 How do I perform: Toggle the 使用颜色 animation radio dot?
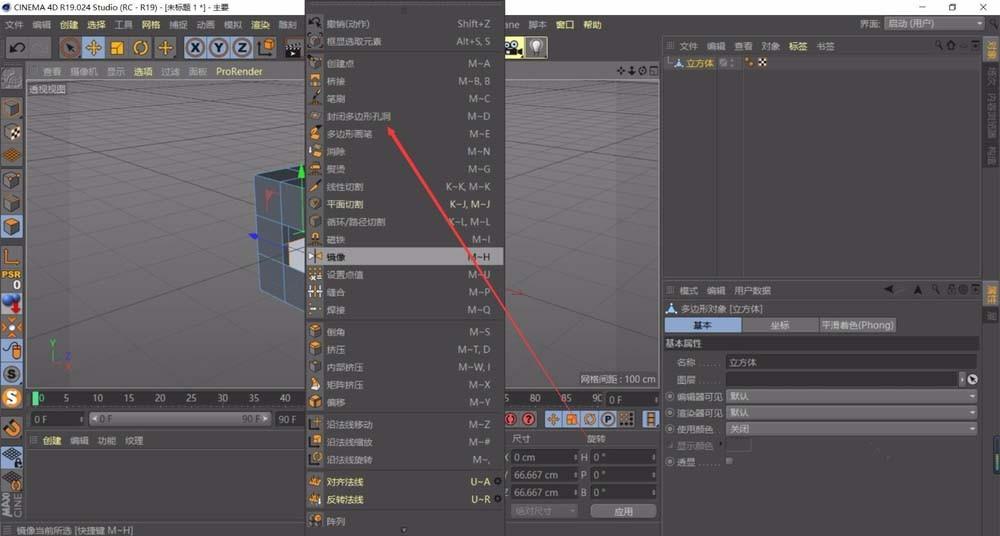(670, 429)
